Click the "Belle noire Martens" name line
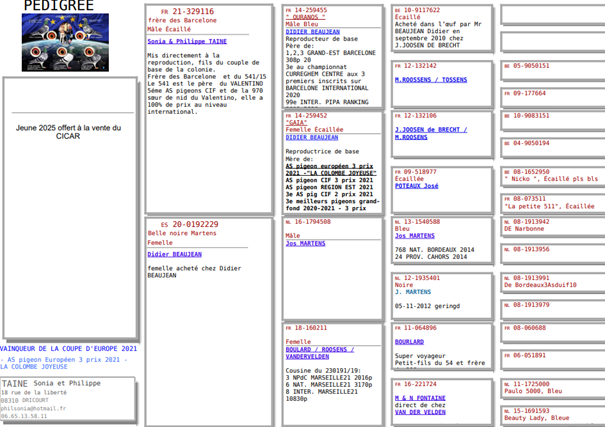Image resolution: width=605 pixels, height=427 pixels. click(x=182, y=233)
